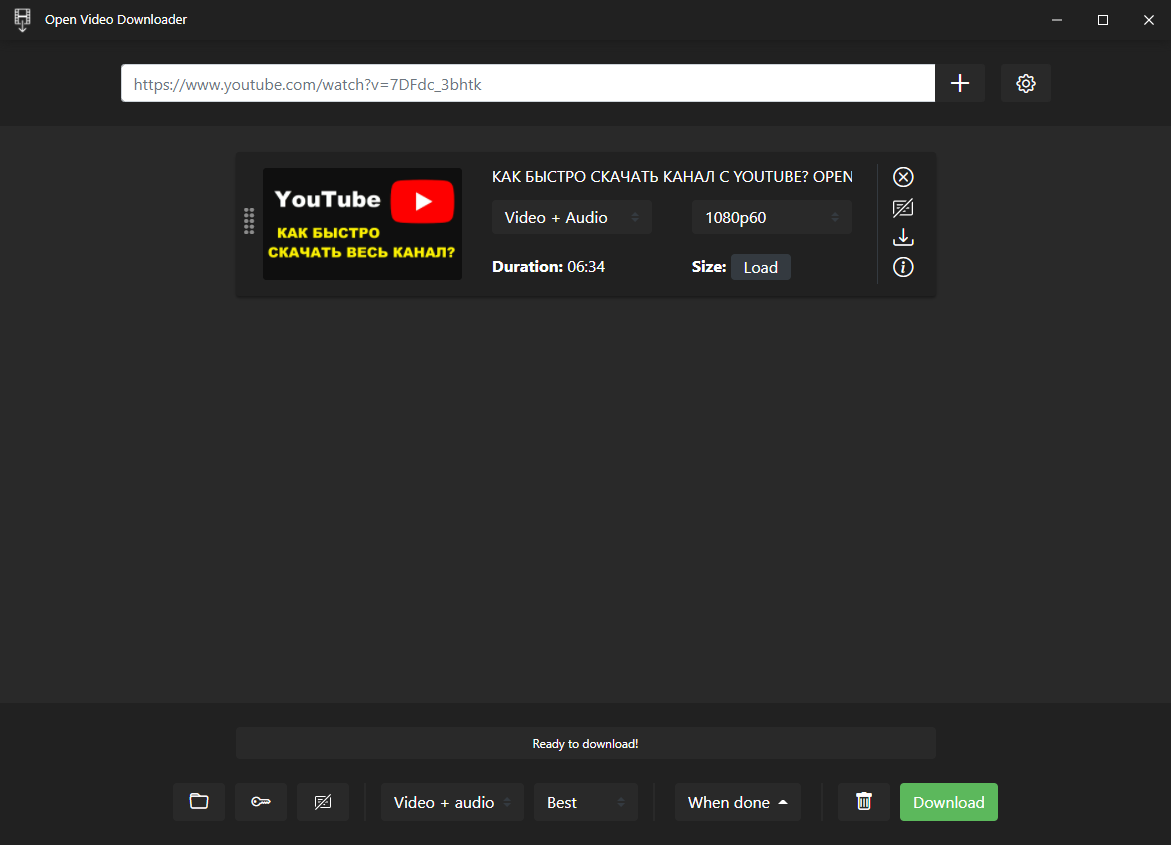Open the Best quality dropdown

[x=586, y=802]
